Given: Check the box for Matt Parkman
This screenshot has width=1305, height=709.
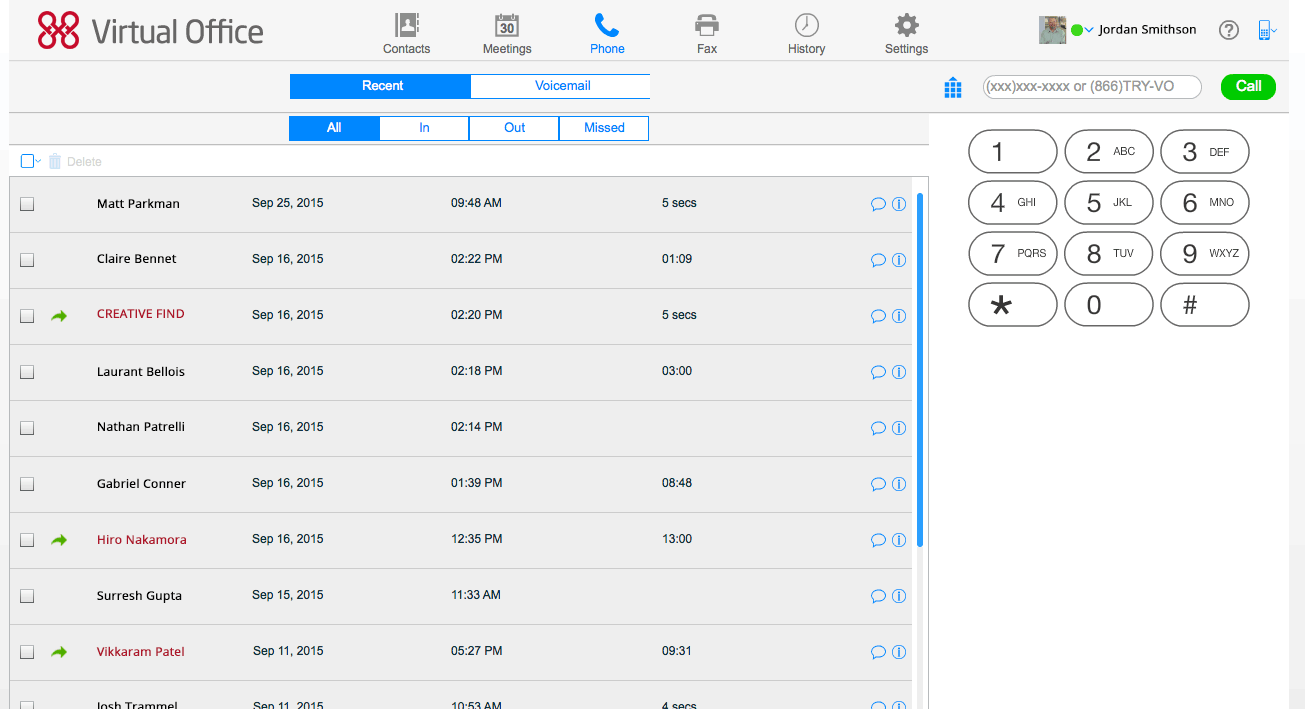Looking at the screenshot, I should (x=27, y=204).
